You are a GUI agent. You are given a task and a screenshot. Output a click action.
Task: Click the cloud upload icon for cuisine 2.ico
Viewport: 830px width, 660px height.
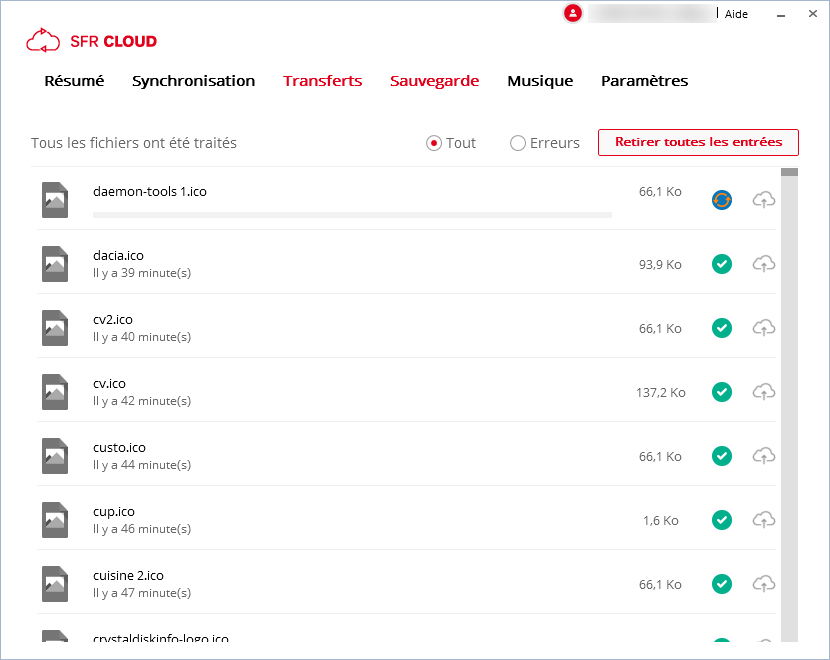click(764, 584)
